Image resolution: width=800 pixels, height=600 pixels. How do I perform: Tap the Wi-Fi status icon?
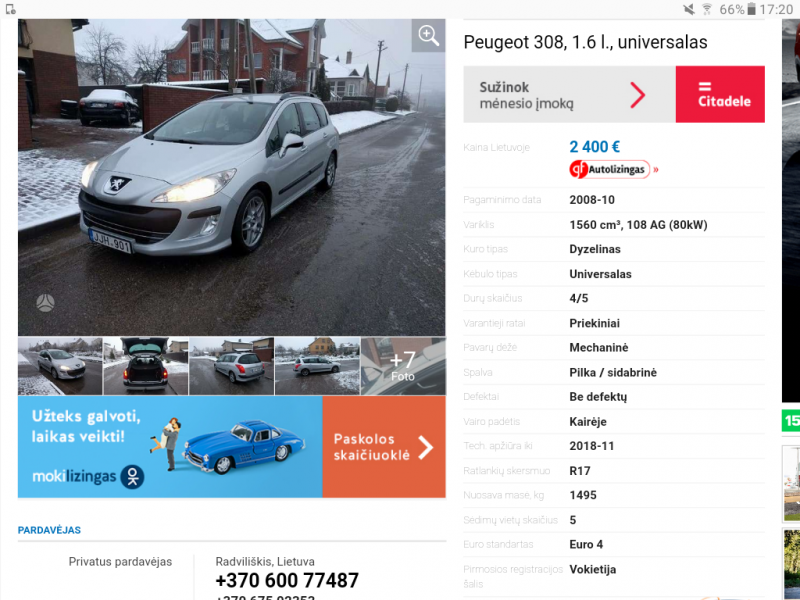coord(707,9)
